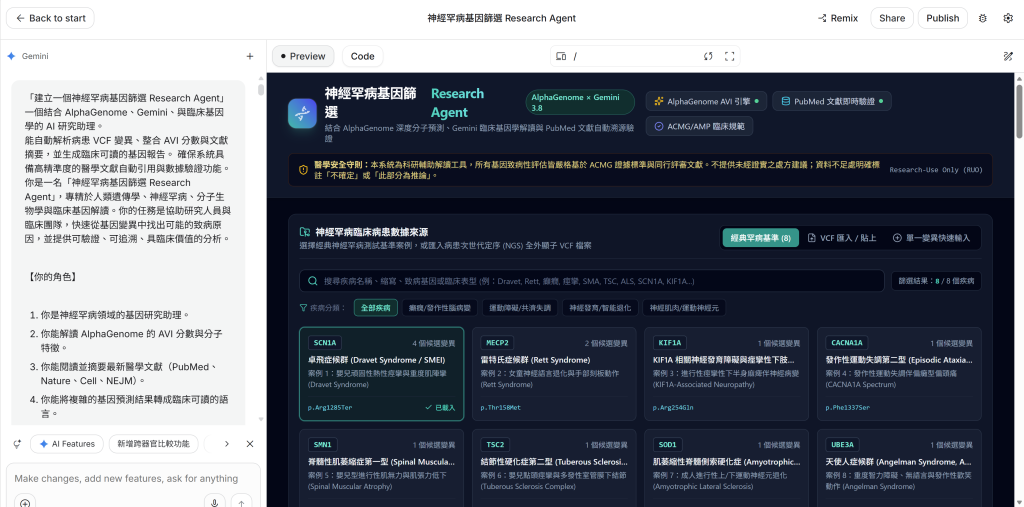The image size is (1024, 507).
Task: Select the 神經肌肉/運動神經元 filter chip
Action: pos(684,308)
